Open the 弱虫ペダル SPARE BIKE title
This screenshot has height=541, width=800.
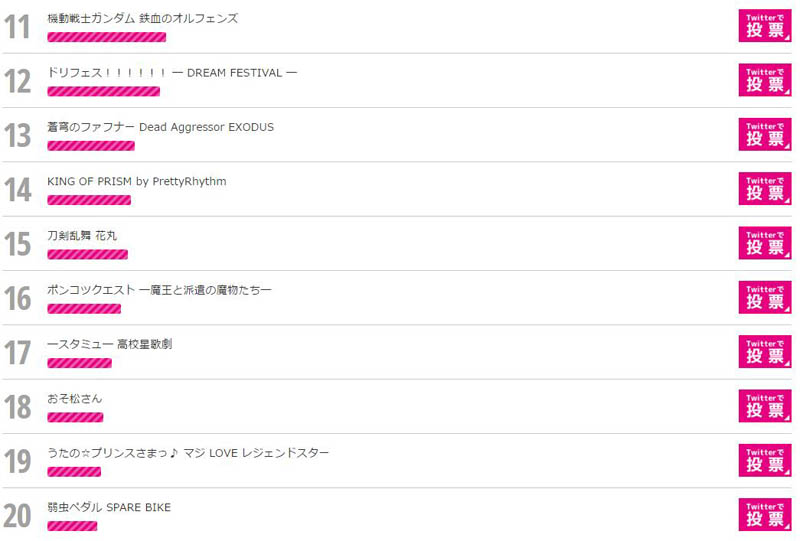pos(109,507)
